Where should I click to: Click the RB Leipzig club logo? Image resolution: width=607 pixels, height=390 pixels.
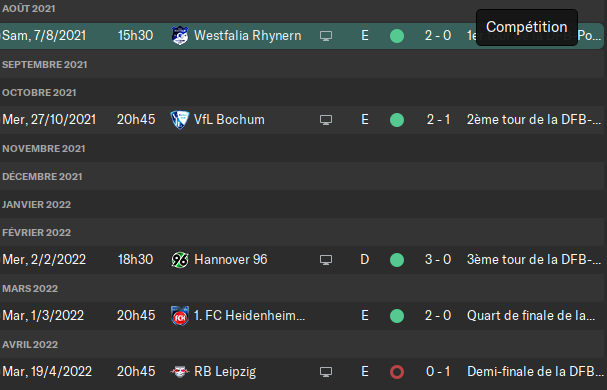point(180,372)
